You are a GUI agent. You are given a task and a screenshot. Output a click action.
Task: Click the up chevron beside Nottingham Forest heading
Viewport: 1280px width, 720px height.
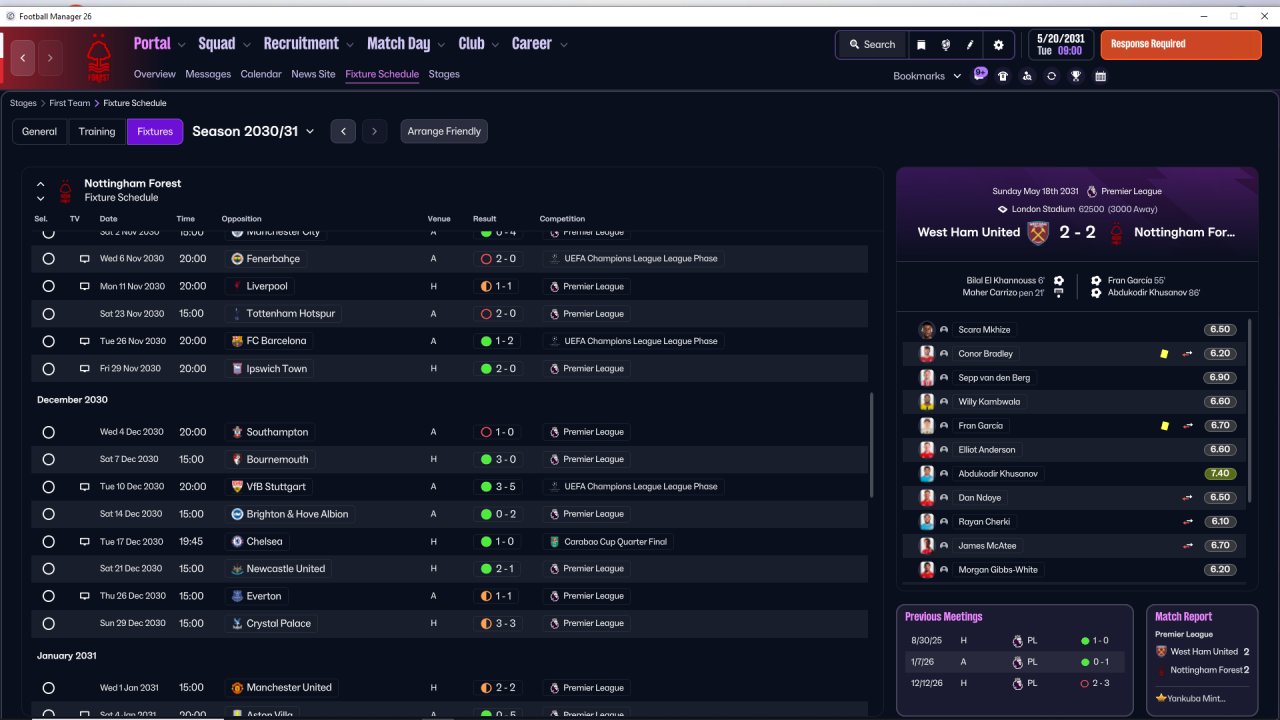pos(40,184)
